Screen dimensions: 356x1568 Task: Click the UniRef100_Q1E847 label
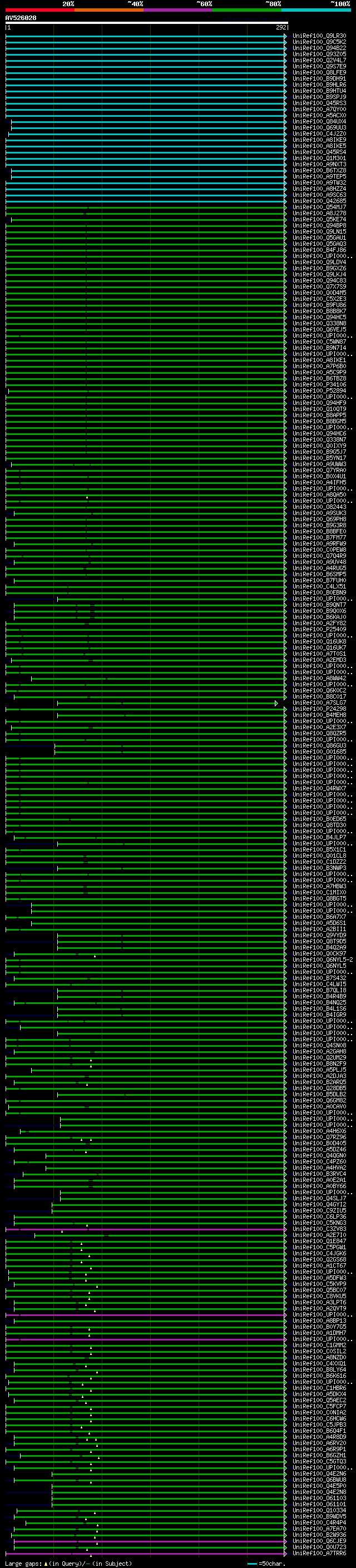tap(319, 1241)
